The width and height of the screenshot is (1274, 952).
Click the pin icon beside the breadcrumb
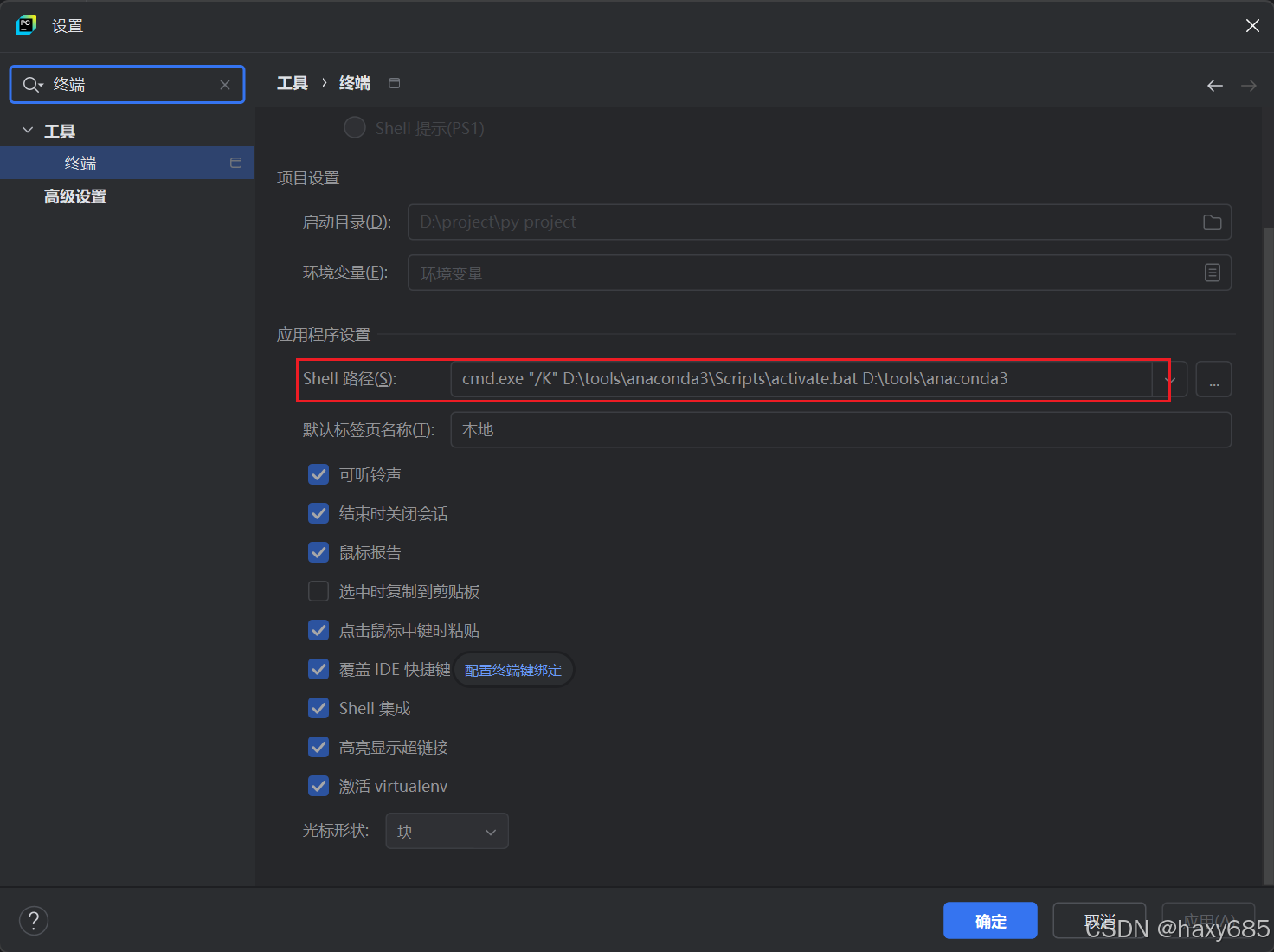point(394,82)
